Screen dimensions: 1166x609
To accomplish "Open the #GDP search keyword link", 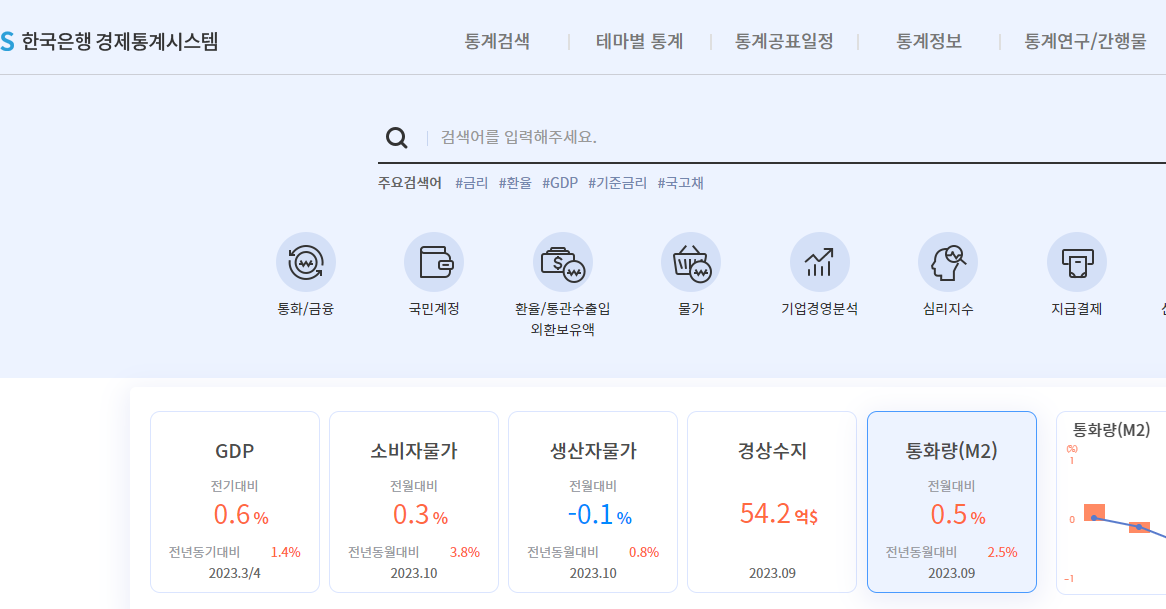I will click(558, 184).
